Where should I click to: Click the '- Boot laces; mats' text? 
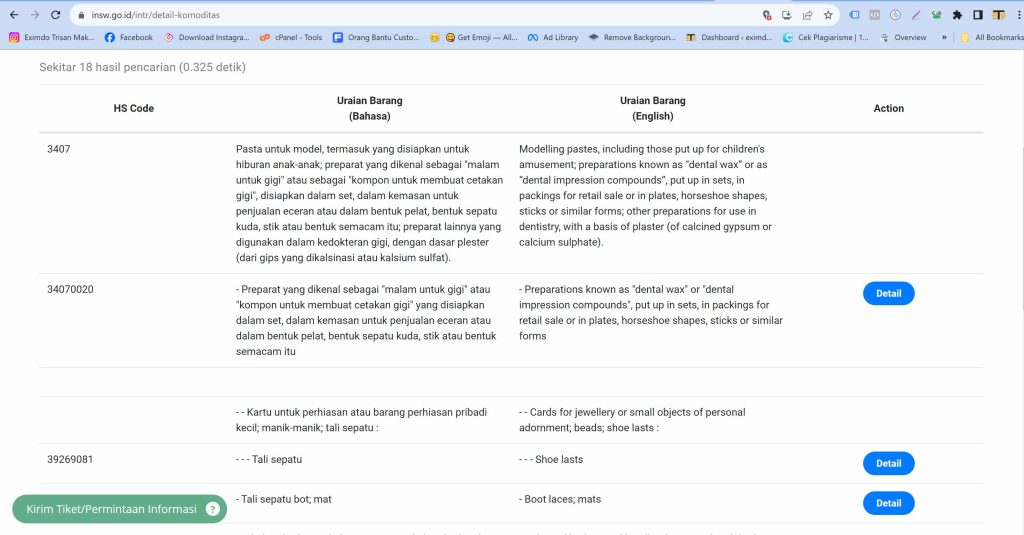click(560, 499)
